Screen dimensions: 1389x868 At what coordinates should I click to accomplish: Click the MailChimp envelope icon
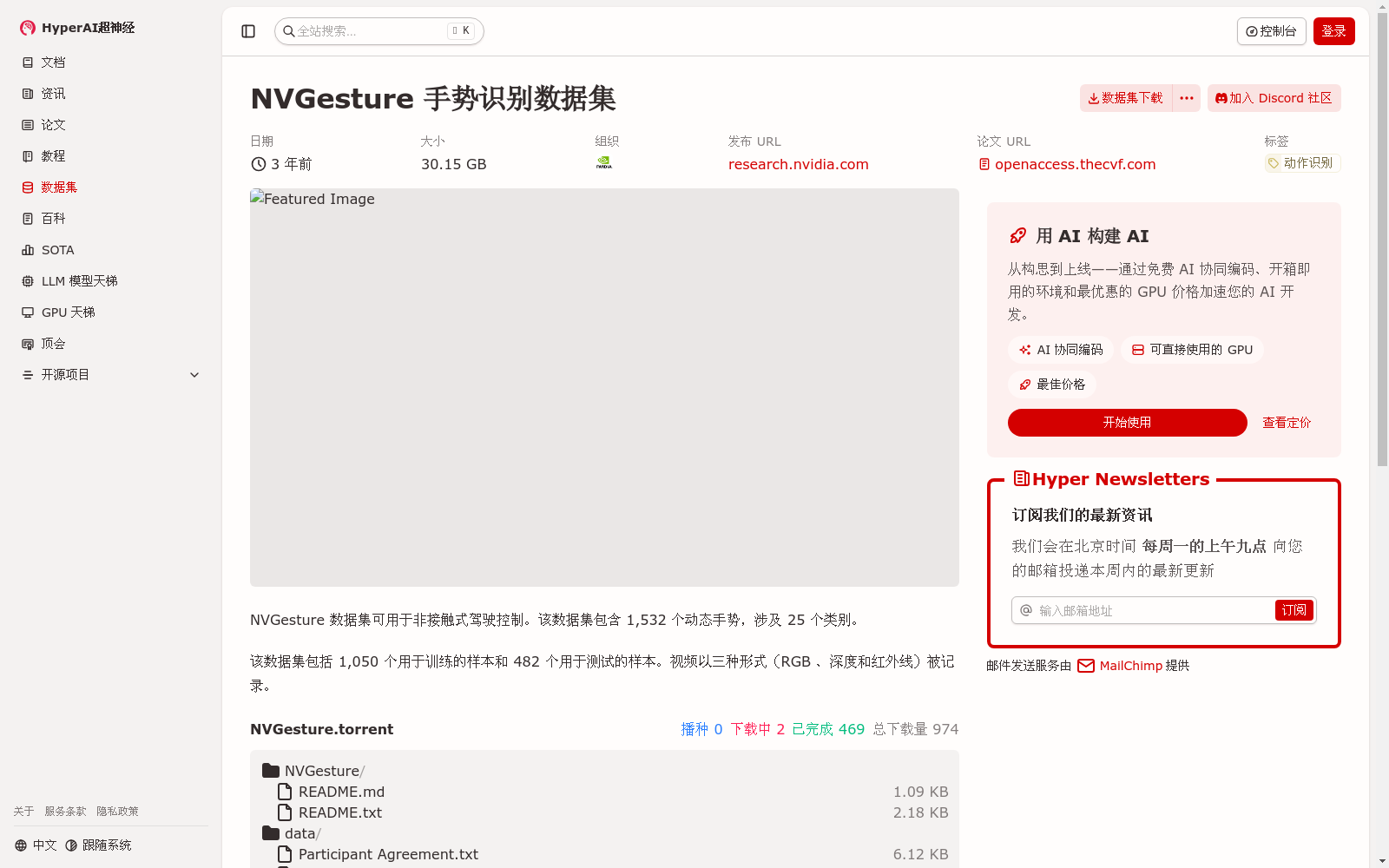(1086, 666)
